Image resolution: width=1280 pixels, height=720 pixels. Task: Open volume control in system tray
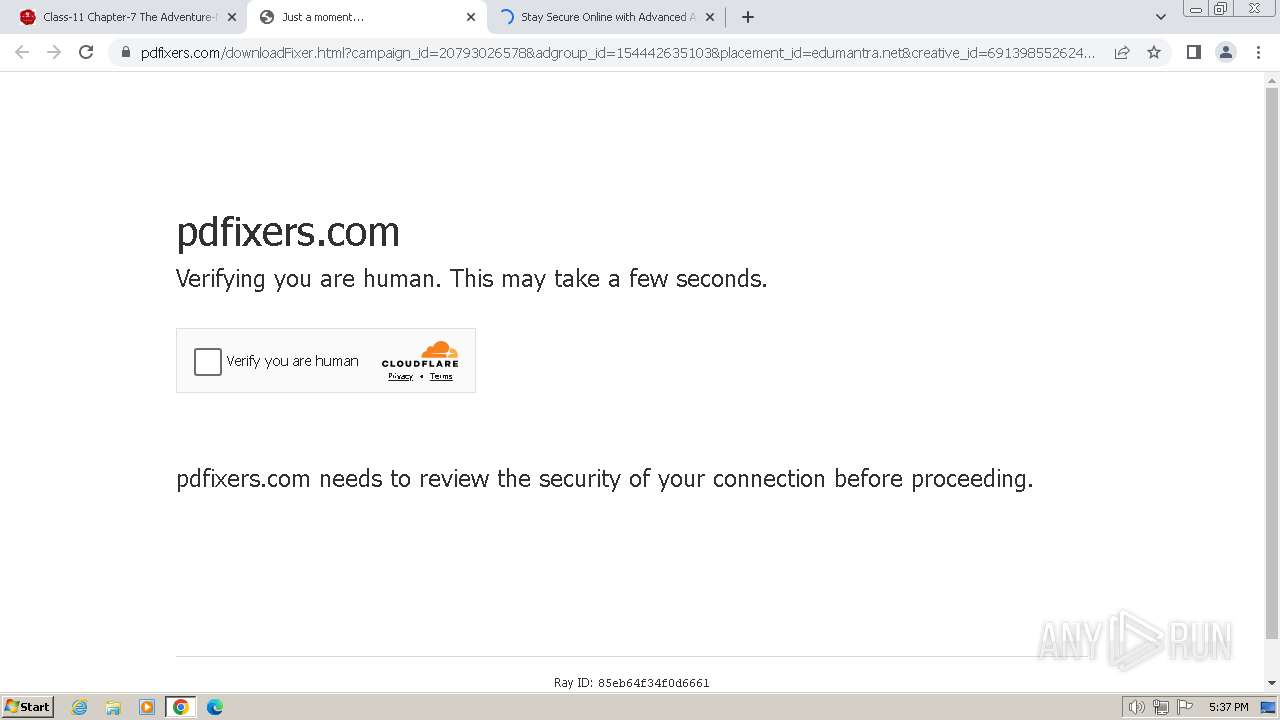tap(1136, 707)
